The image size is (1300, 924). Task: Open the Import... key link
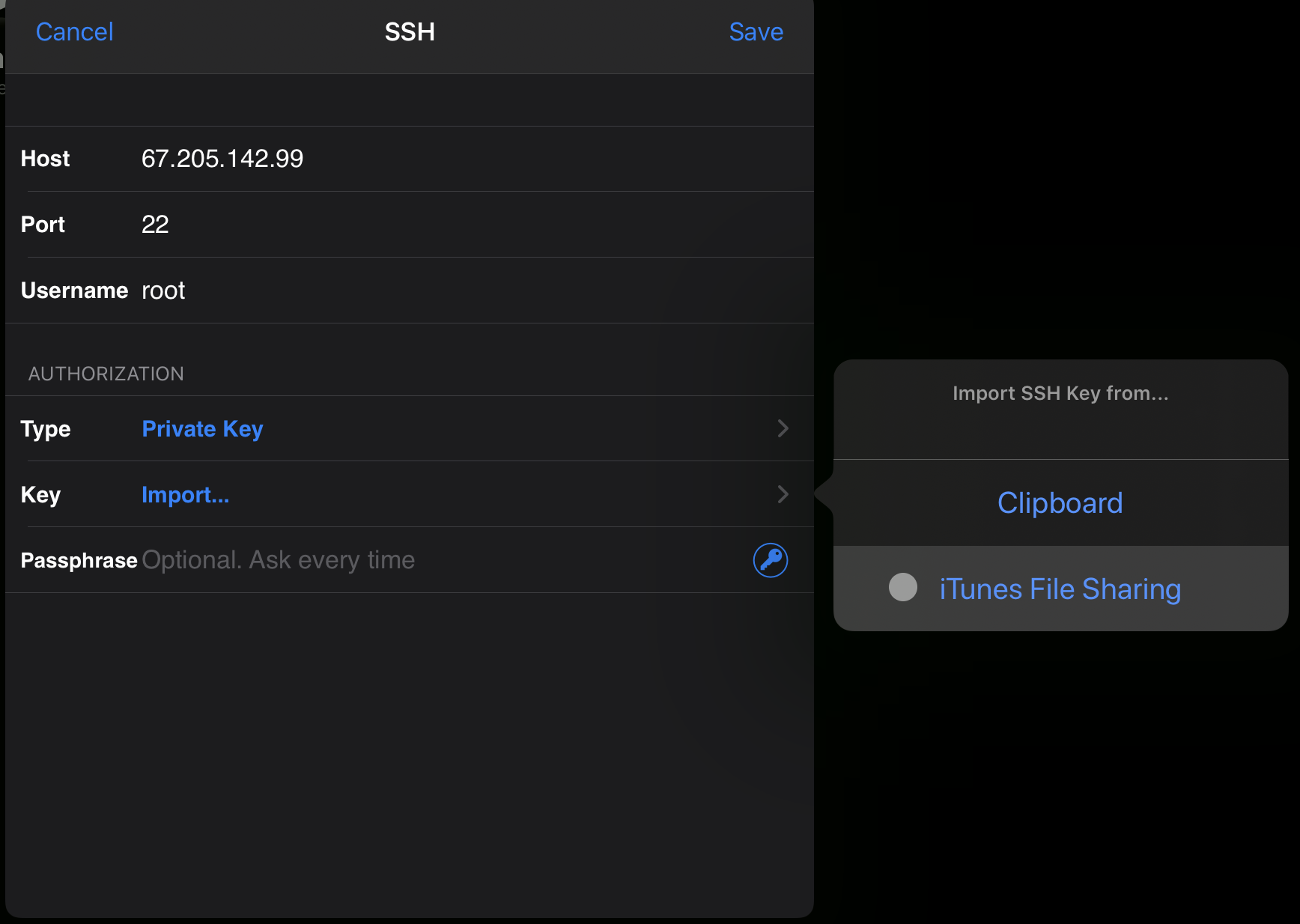tap(185, 495)
